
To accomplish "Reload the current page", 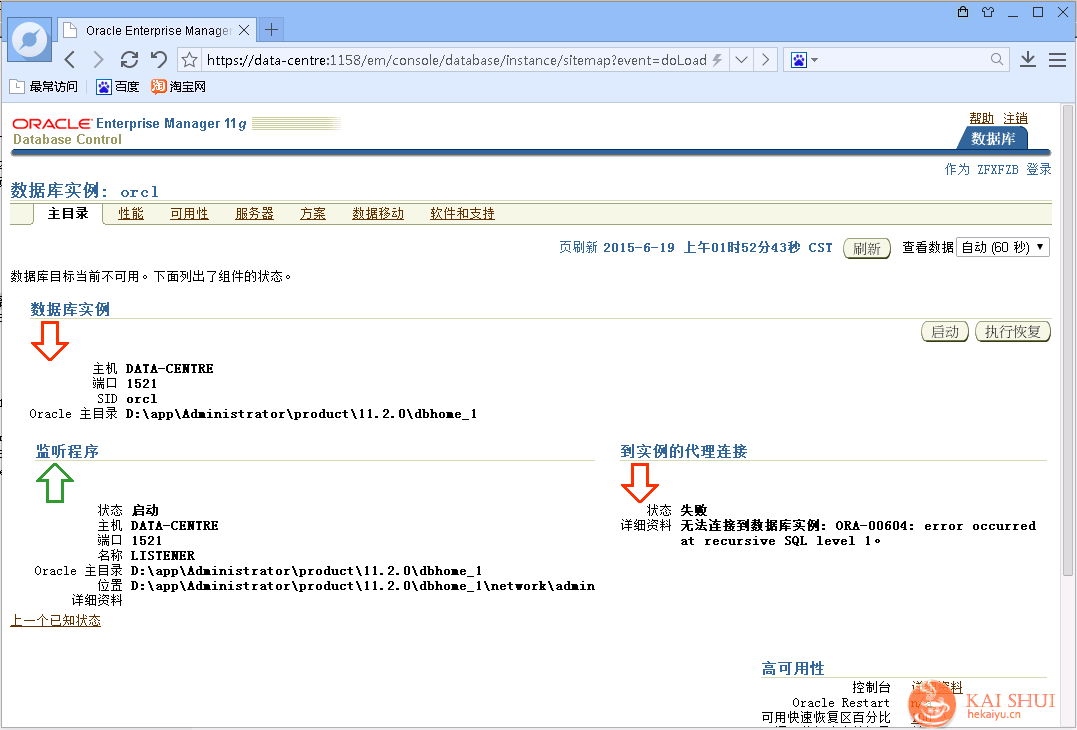I will 129,60.
